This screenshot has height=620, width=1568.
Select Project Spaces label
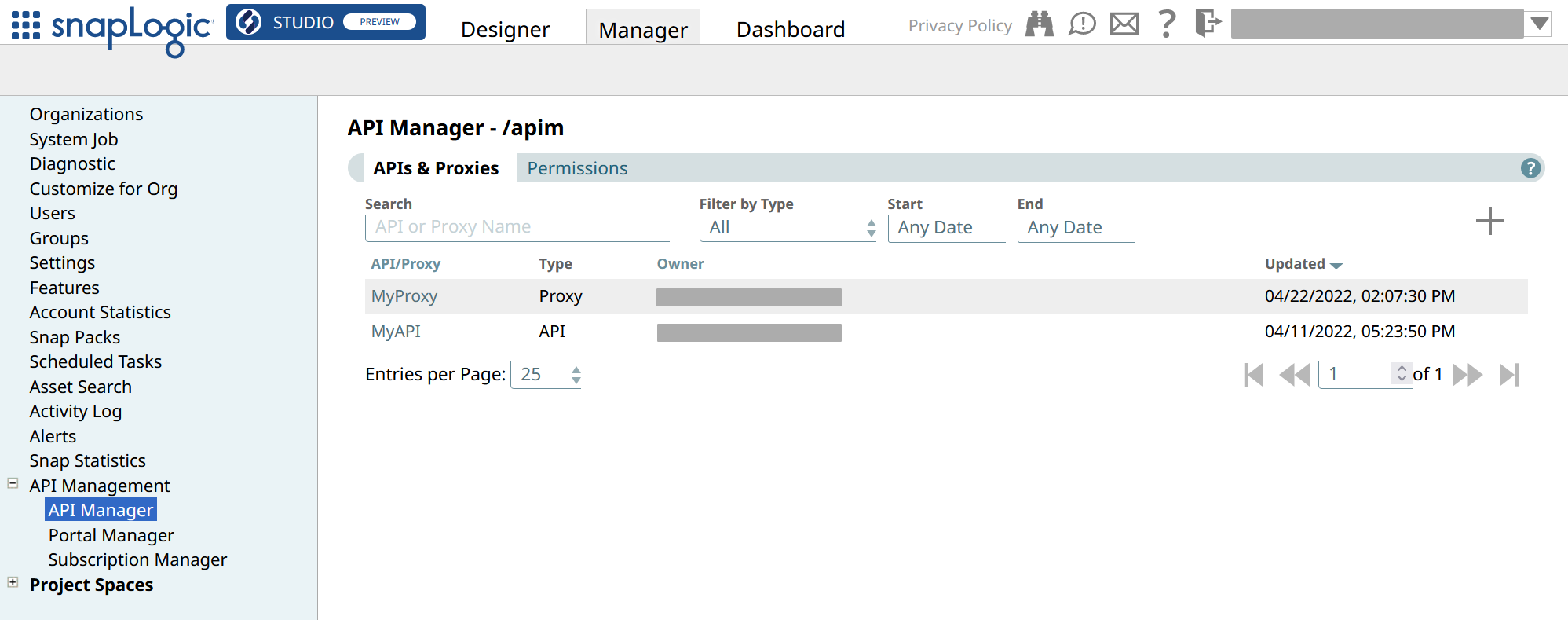[x=91, y=585]
